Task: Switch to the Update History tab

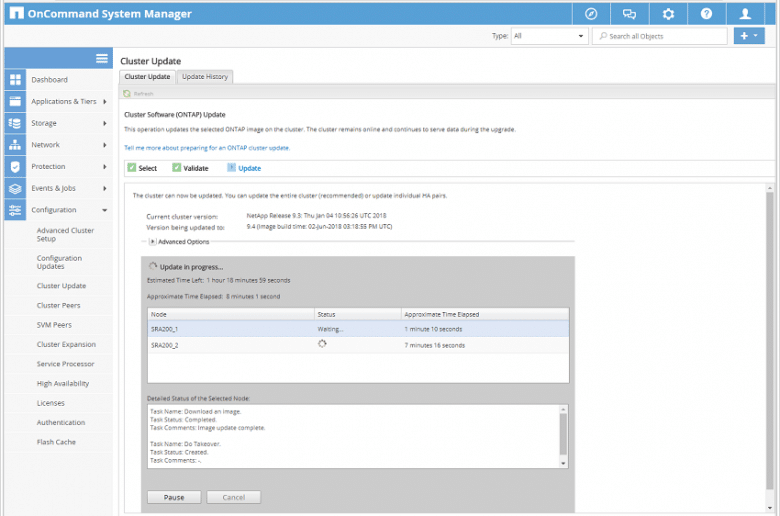Action: [x=204, y=77]
